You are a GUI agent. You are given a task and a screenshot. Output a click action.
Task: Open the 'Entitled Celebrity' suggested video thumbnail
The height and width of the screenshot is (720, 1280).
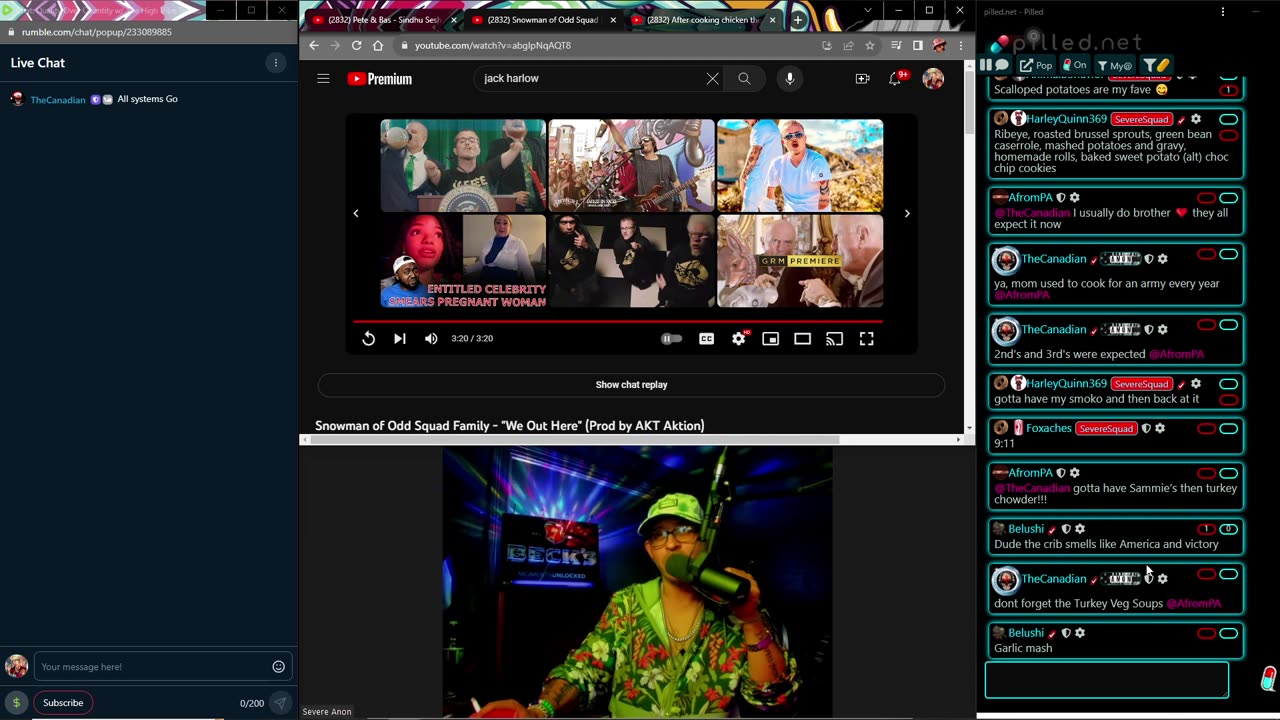point(463,261)
